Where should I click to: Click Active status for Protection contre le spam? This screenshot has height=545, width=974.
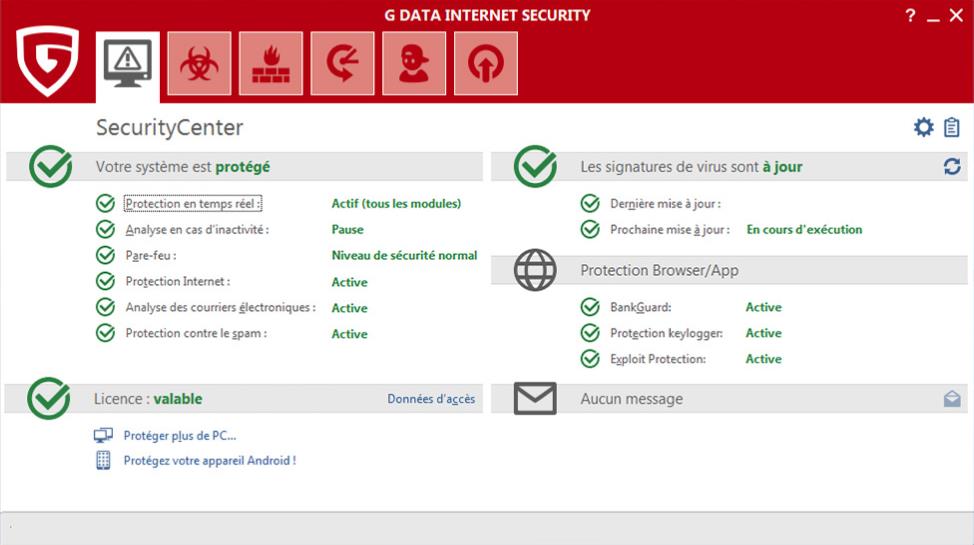349,334
